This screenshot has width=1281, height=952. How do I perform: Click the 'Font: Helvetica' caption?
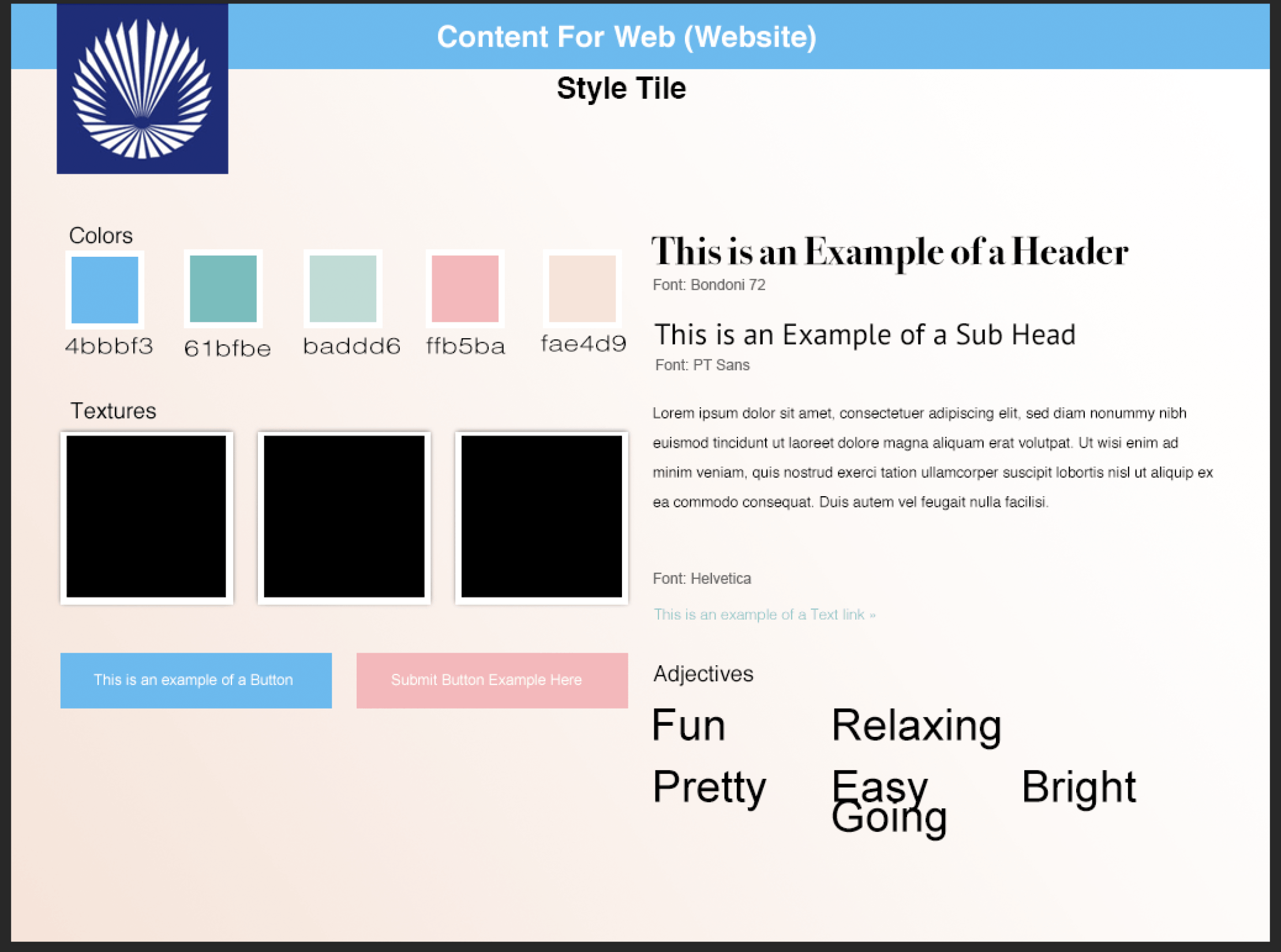(x=702, y=579)
